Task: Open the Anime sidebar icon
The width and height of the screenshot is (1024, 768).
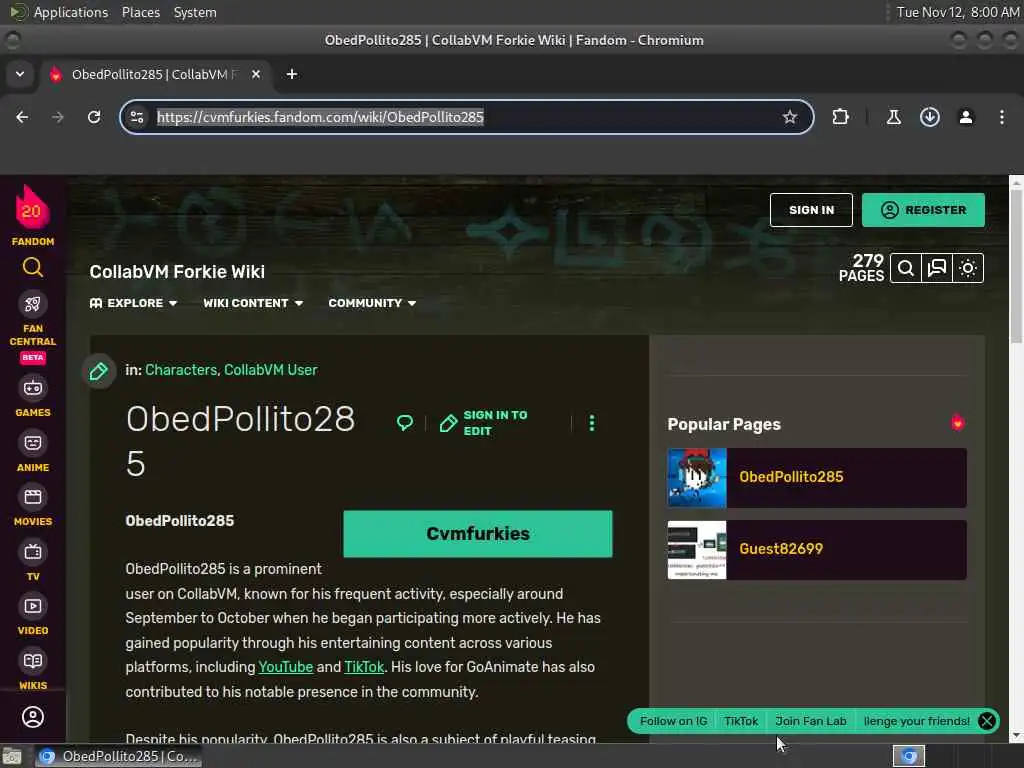Action: pyautogui.click(x=33, y=443)
